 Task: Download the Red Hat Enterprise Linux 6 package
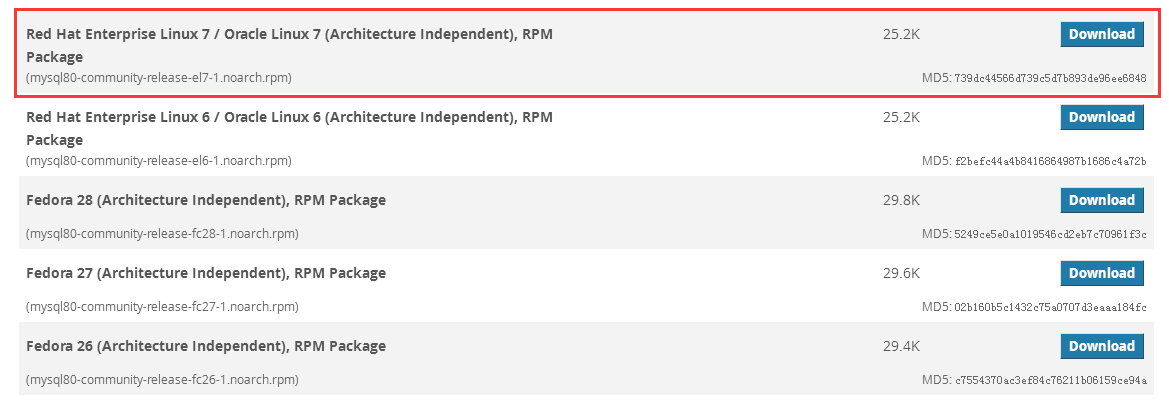1101,117
